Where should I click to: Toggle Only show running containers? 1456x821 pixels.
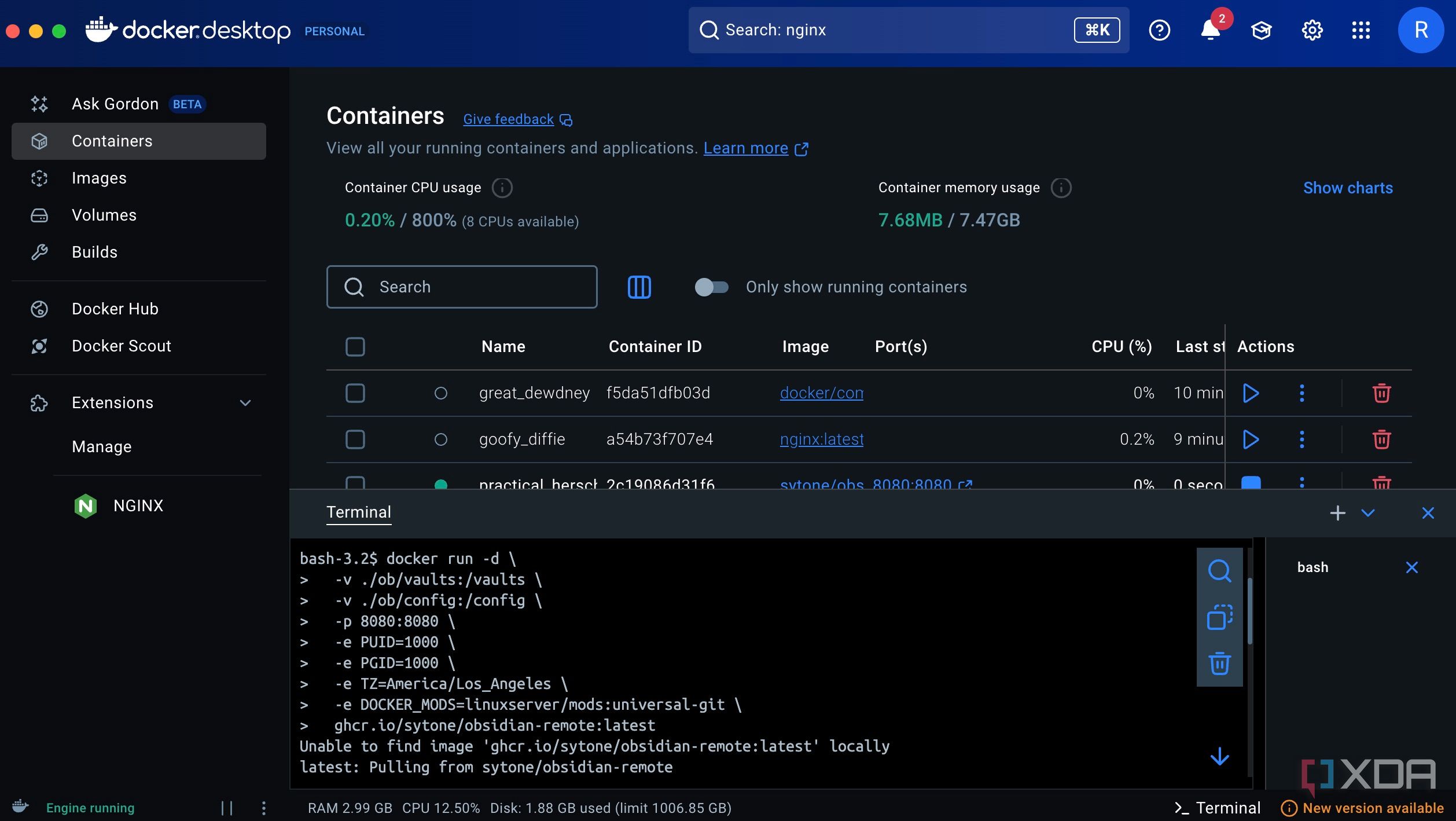coord(711,287)
